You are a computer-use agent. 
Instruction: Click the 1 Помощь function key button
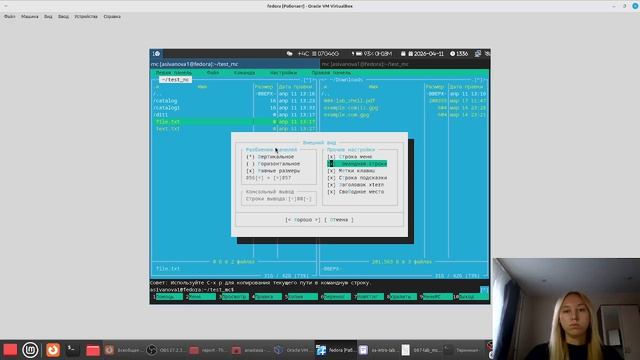coord(168,297)
